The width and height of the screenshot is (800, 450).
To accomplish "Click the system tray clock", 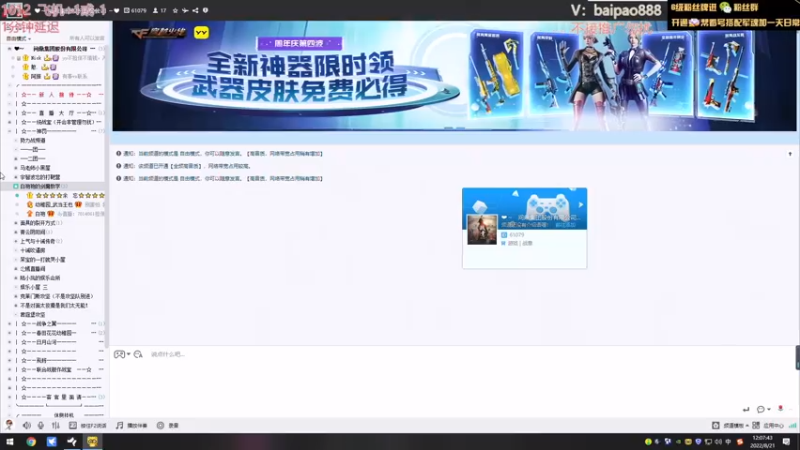I will 762,441.
